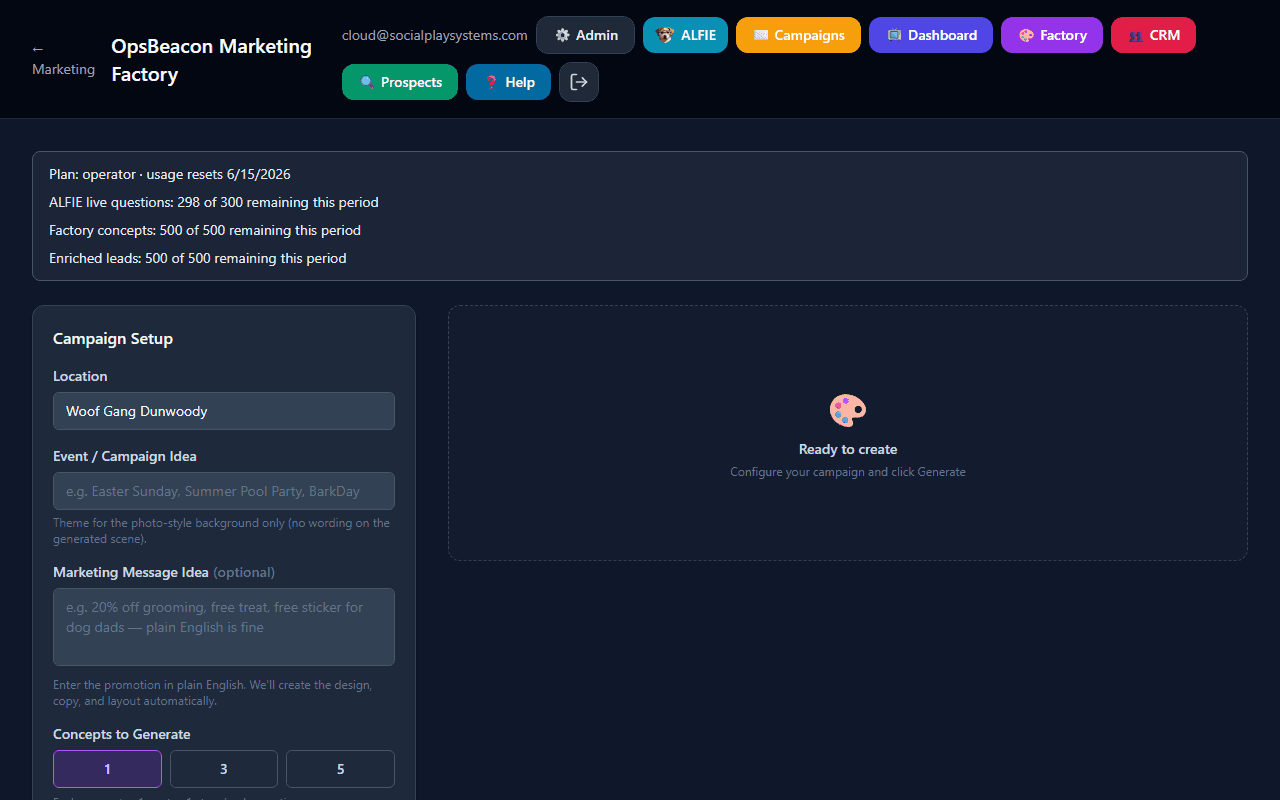Click the envelope icon on Campaigns
This screenshot has height=800, width=1280.
[761, 35]
